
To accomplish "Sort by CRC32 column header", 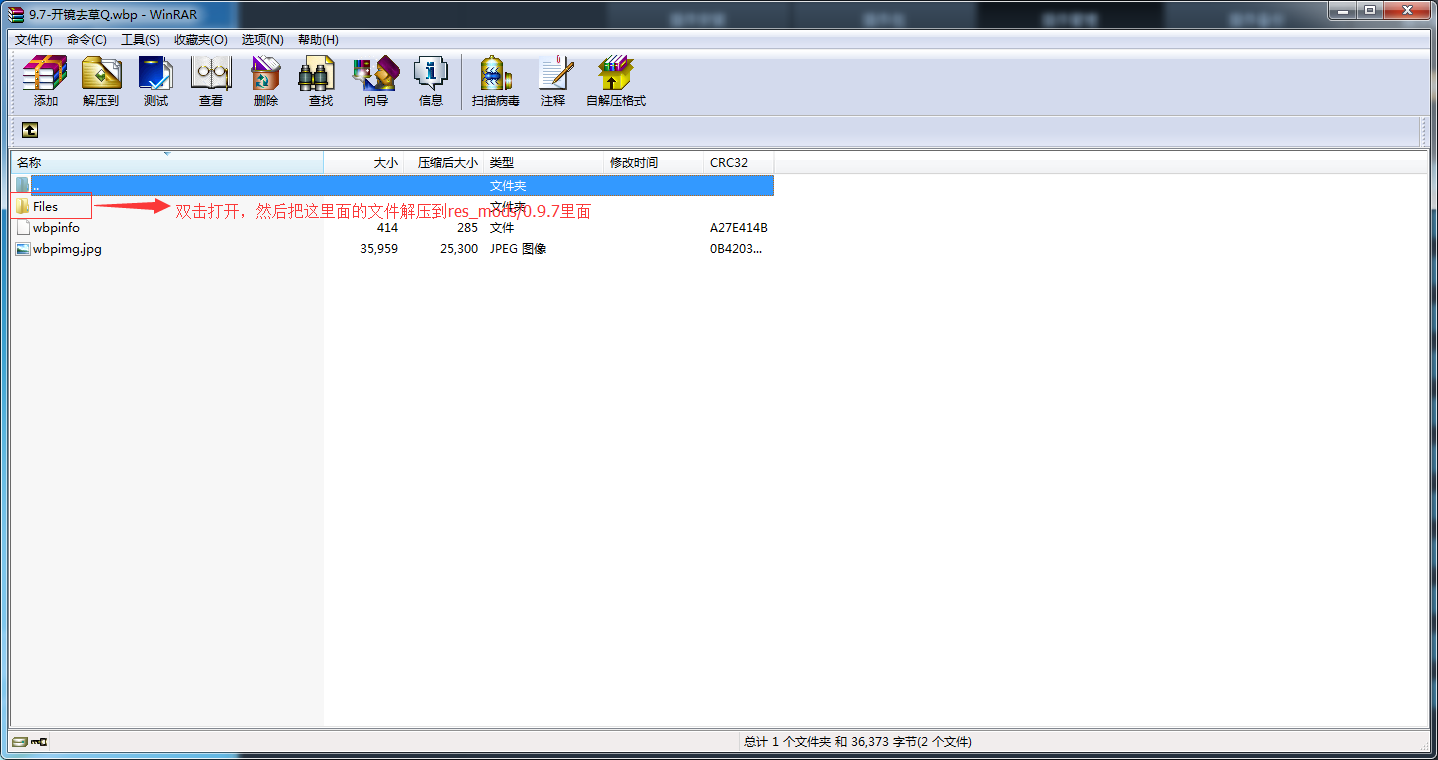I will click(x=739, y=162).
